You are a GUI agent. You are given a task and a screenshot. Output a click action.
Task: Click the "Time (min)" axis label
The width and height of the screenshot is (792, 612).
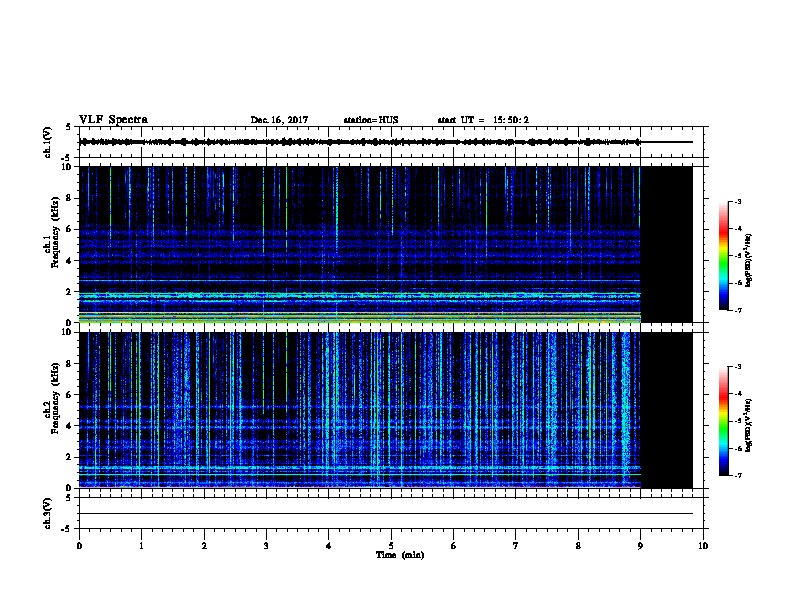(x=400, y=555)
